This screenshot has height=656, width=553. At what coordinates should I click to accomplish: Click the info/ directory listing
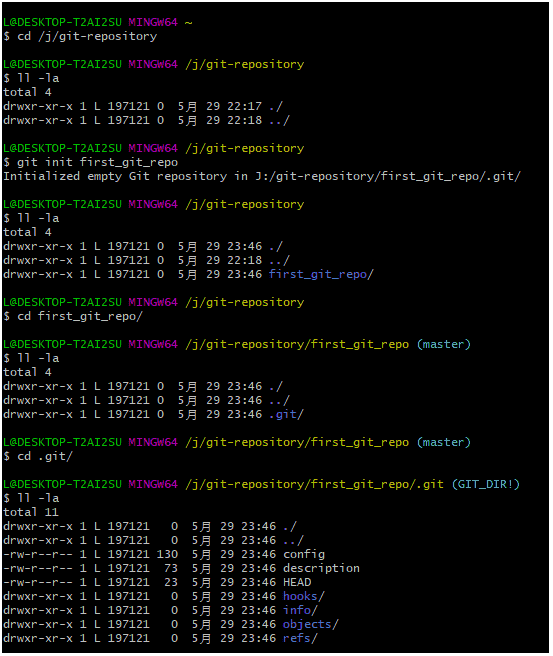point(300,610)
